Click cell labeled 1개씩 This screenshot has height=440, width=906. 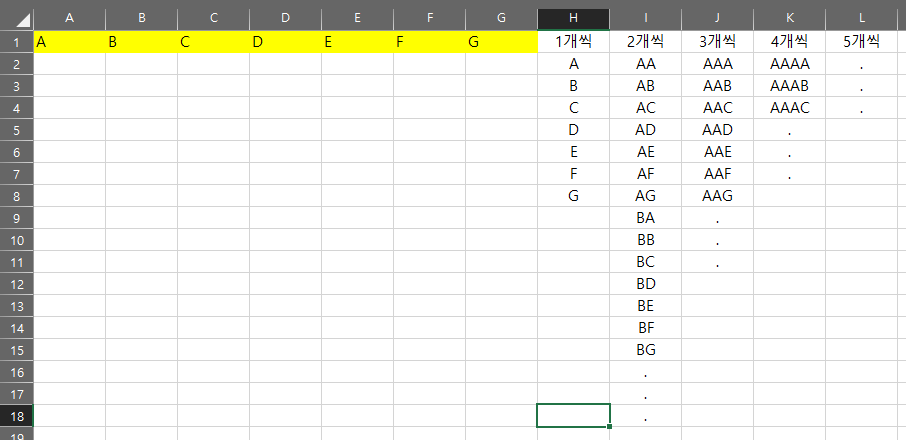point(573,42)
